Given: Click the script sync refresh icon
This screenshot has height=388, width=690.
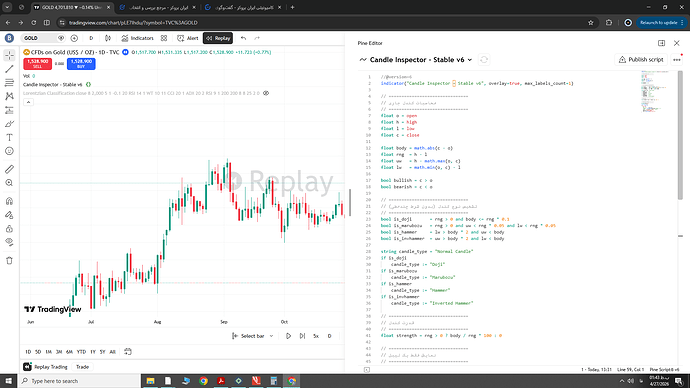Looking at the screenshot, I should pos(484,60).
